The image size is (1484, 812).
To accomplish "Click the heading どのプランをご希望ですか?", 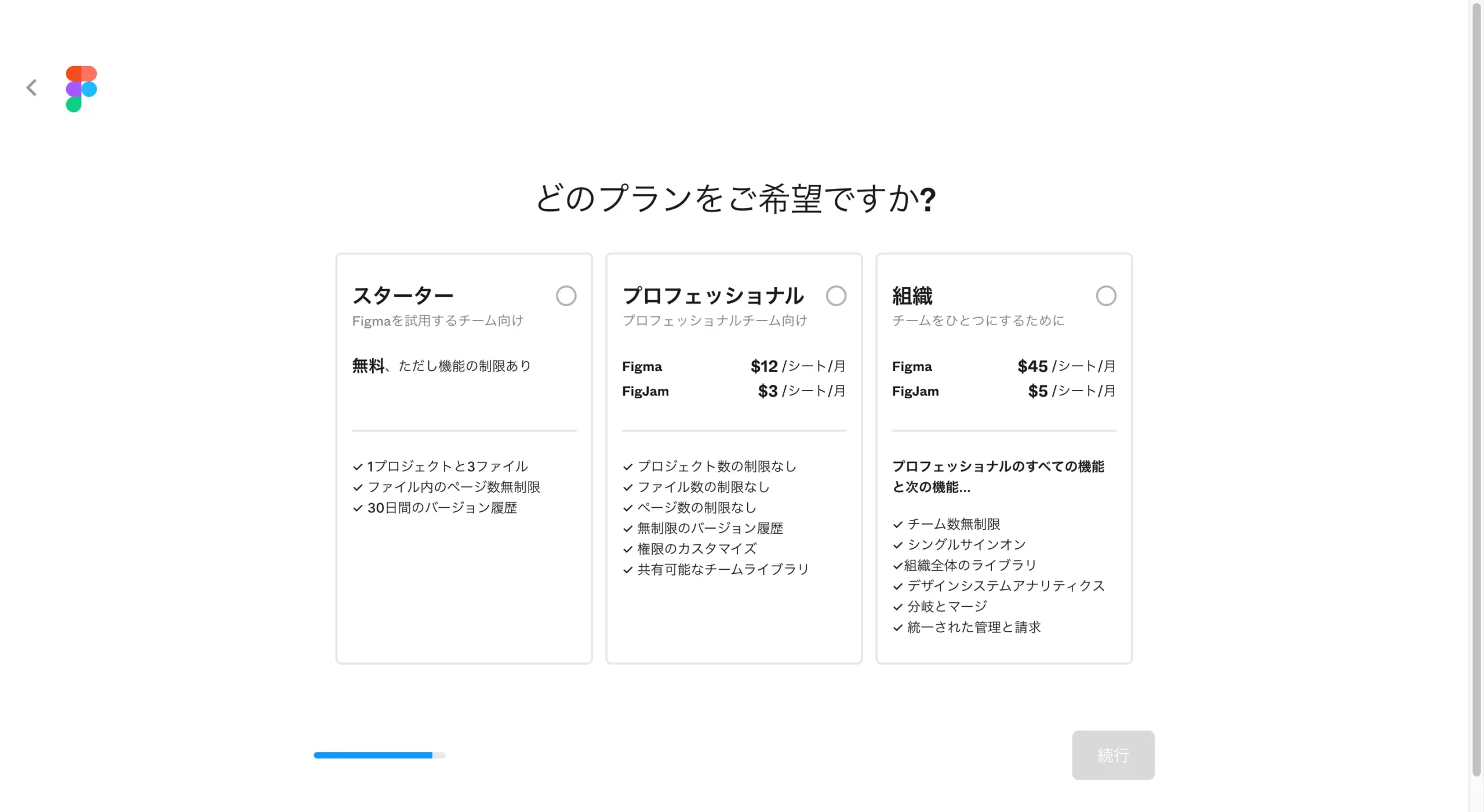I will [x=735, y=199].
